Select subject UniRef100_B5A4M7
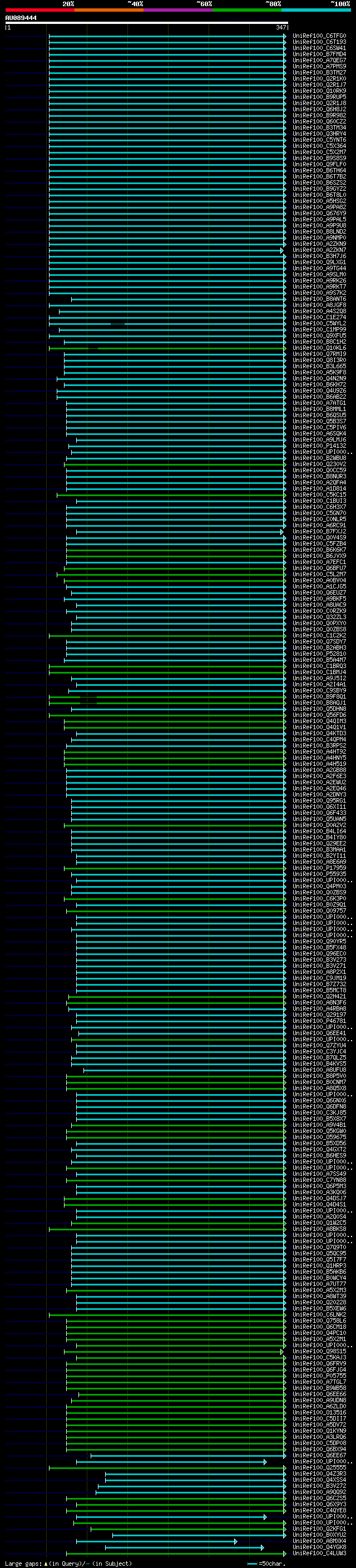The height and width of the screenshot is (1568, 356). 319,660
